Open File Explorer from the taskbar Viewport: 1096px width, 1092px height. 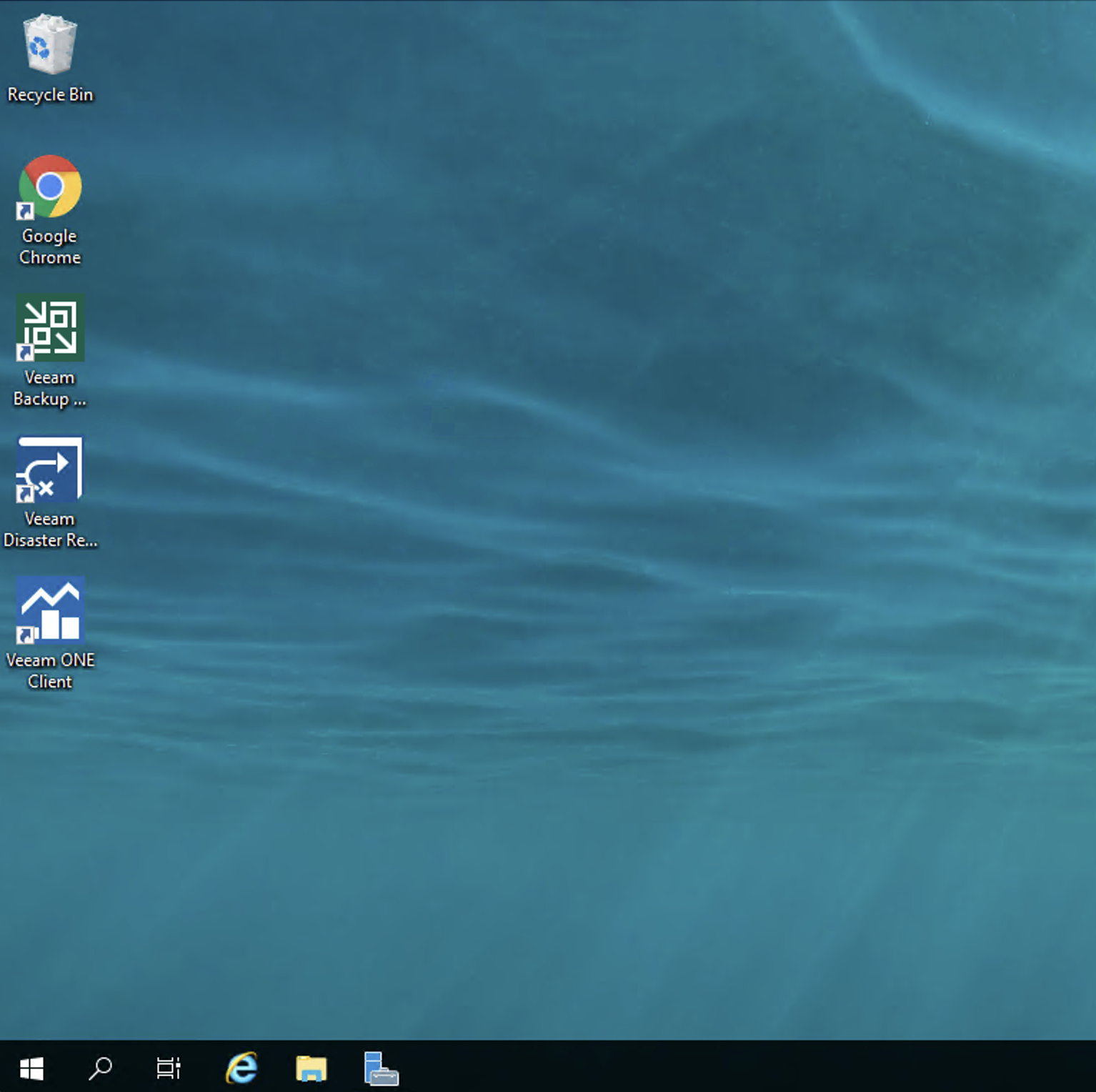pos(312,1068)
